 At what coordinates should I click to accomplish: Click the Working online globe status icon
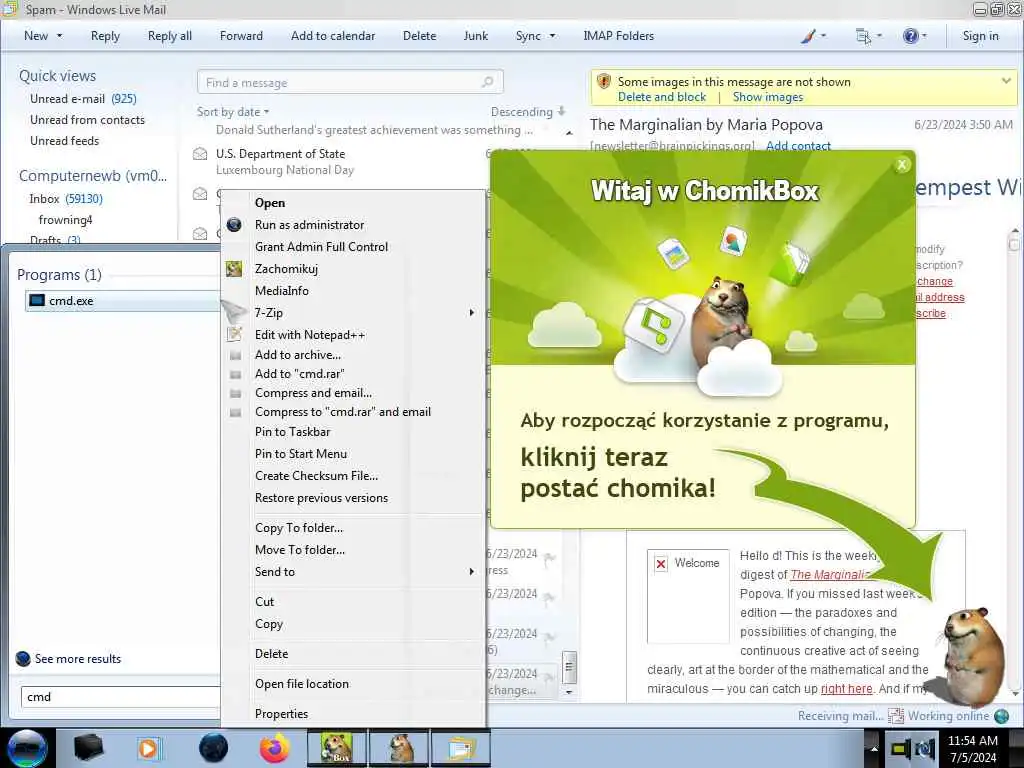point(1001,716)
